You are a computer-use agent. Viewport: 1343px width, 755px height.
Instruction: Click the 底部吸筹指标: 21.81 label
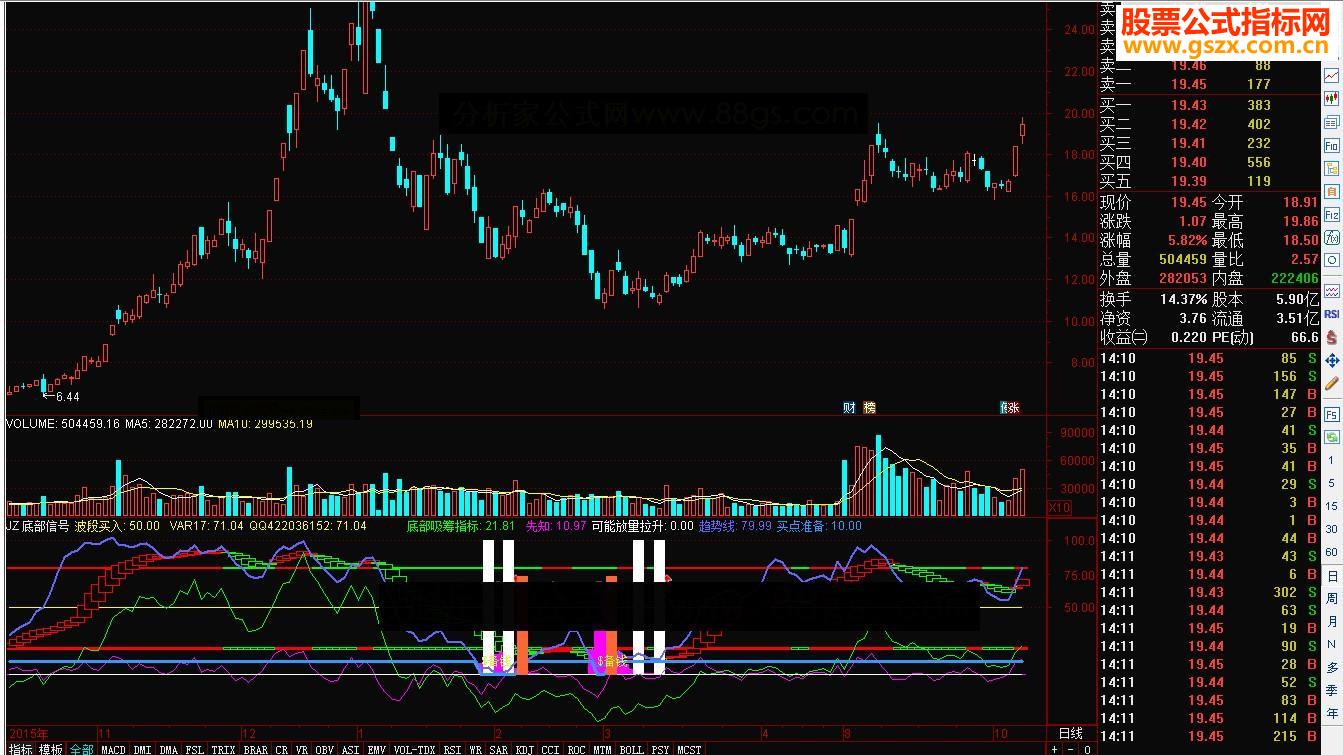pos(461,525)
